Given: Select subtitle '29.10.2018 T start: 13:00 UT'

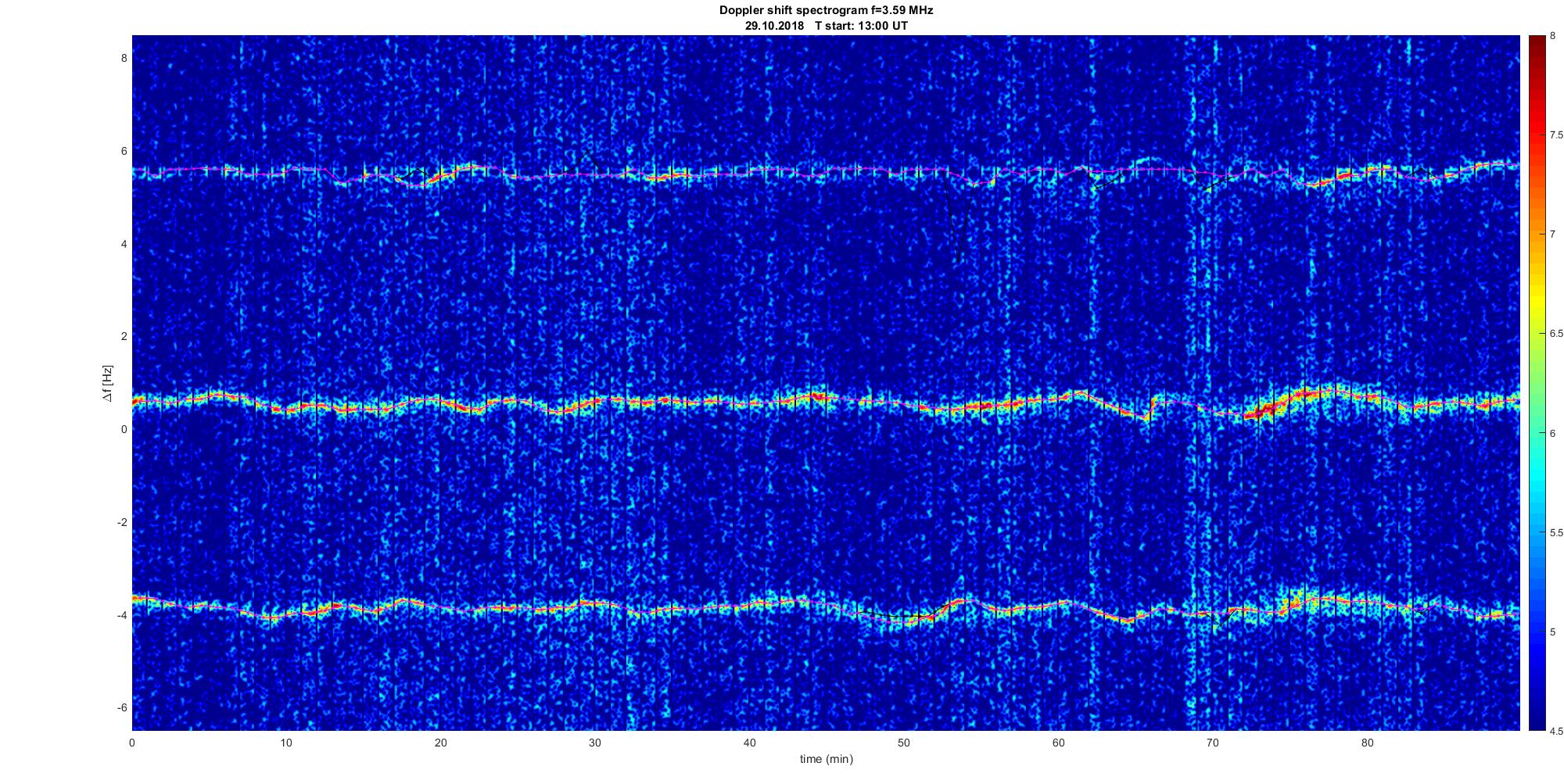Looking at the screenshot, I should 826,25.
